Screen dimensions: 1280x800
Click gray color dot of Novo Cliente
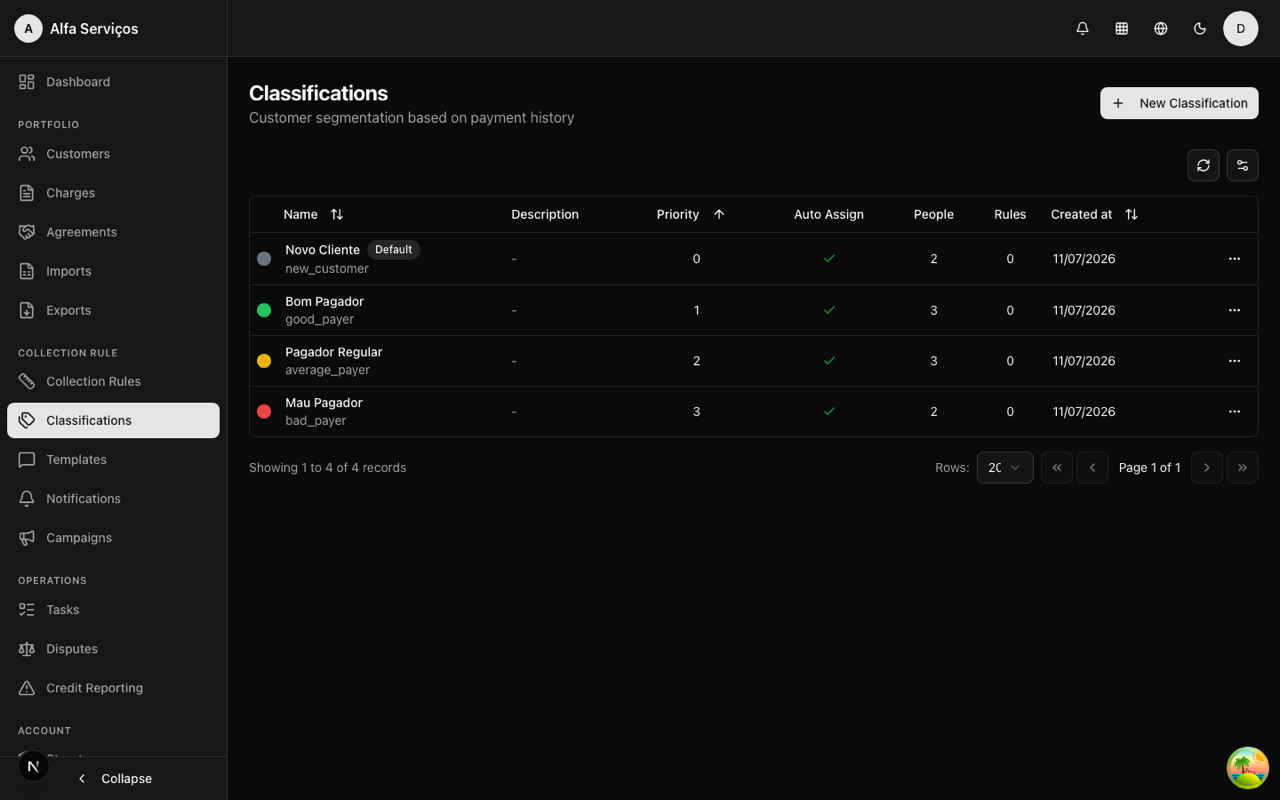[x=264, y=258]
